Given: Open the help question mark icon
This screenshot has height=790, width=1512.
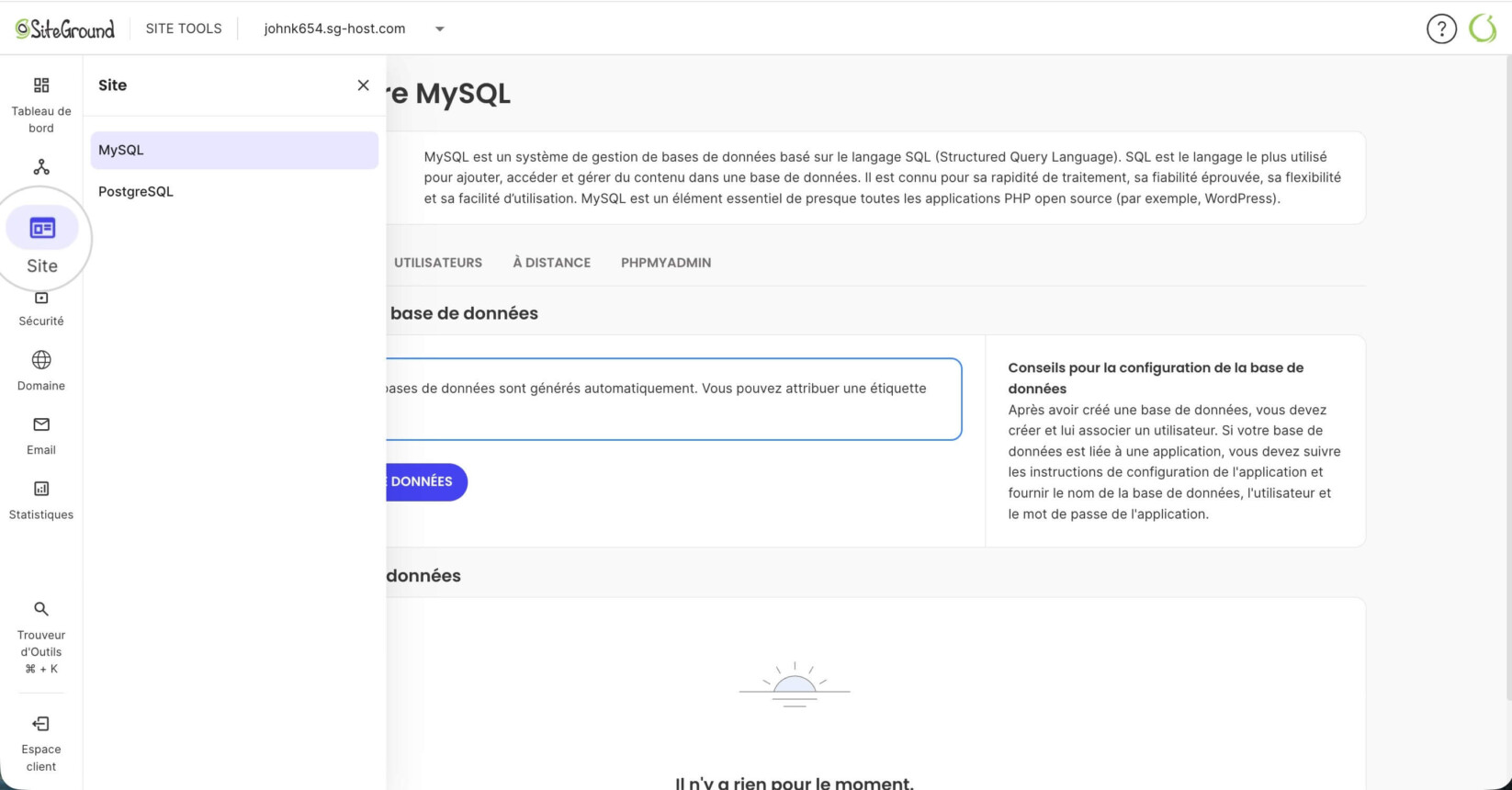Looking at the screenshot, I should tap(1441, 28).
